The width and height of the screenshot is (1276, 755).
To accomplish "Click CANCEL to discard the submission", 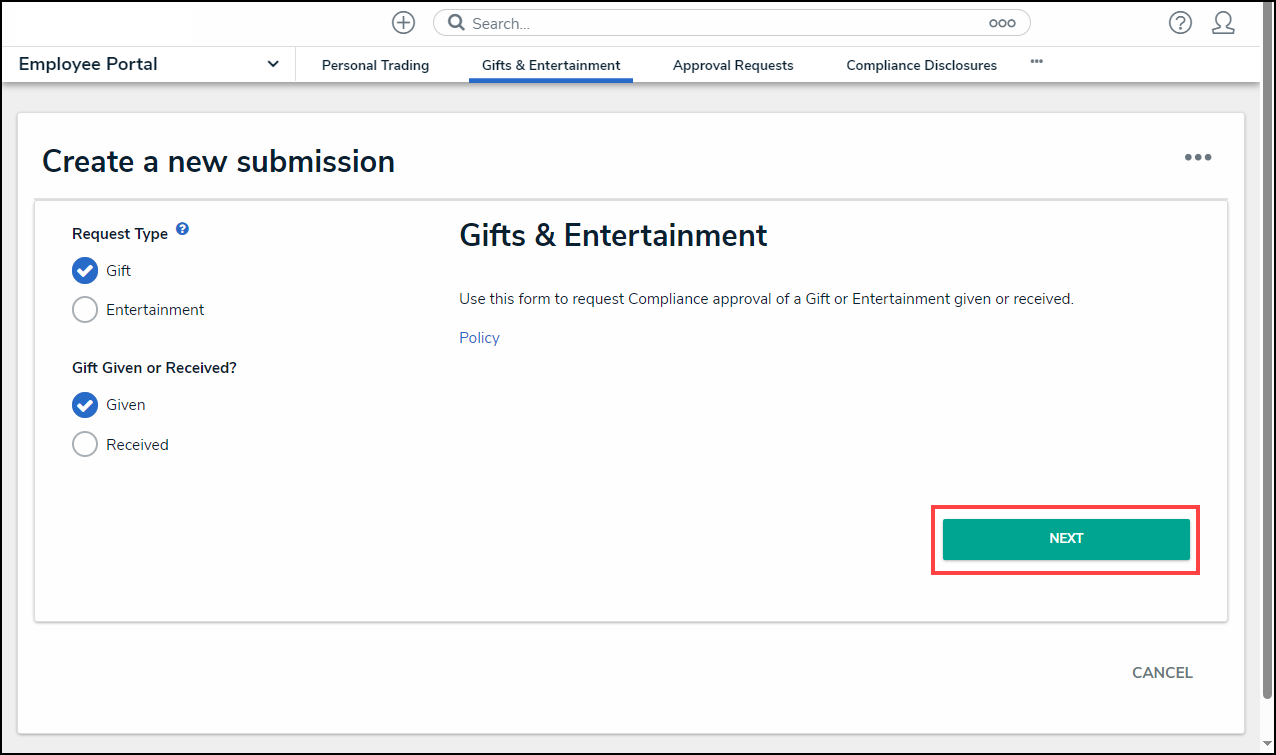I will click(1162, 673).
